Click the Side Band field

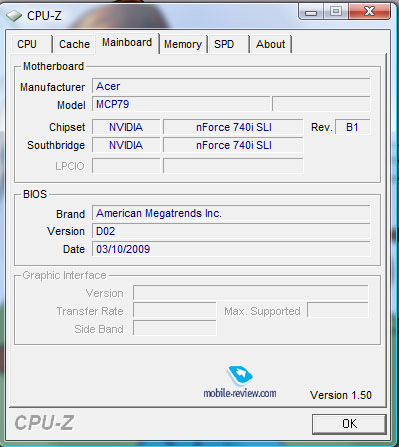pyautogui.click(x=175, y=329)
